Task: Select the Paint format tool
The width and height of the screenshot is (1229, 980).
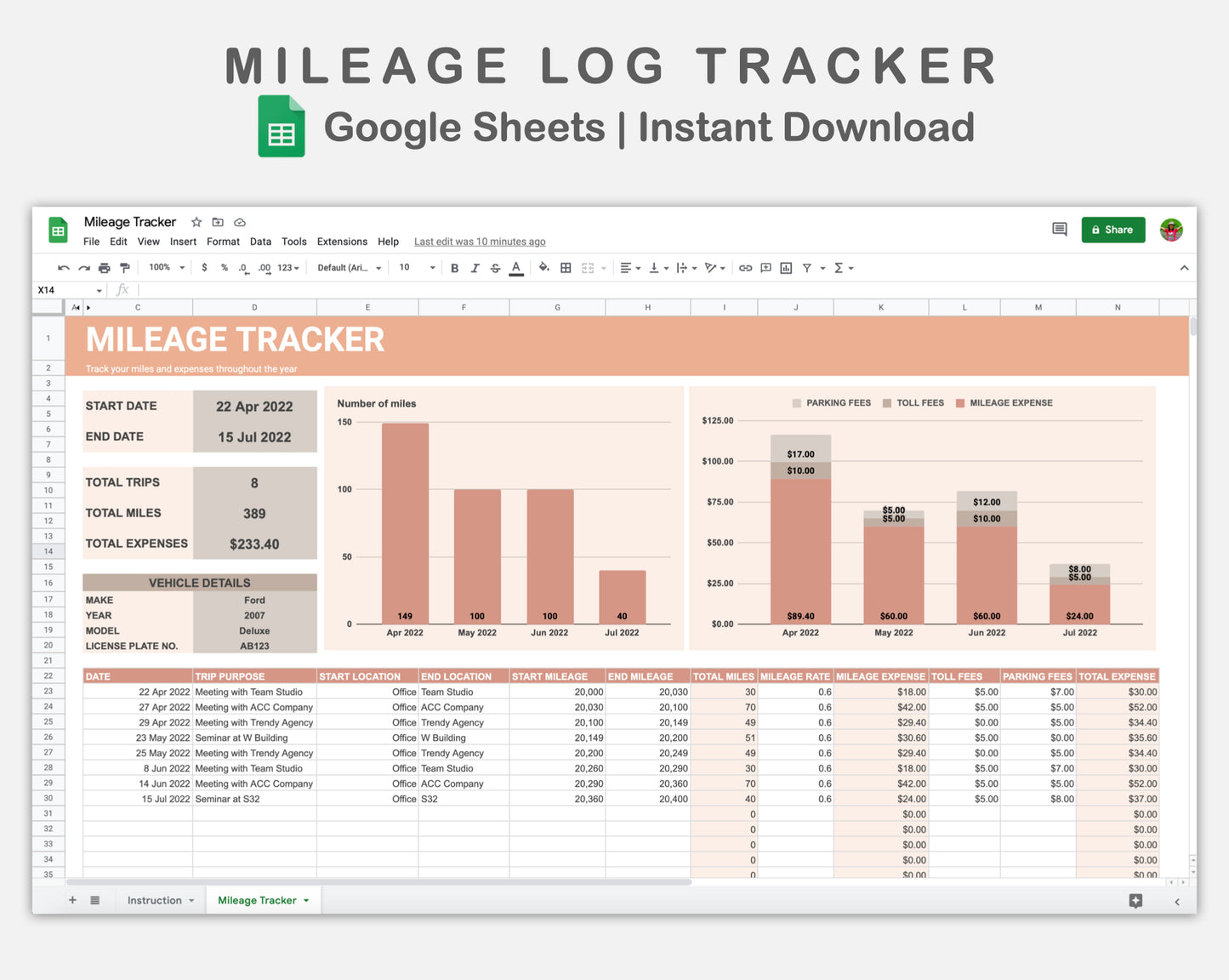Action: [125, 267]
